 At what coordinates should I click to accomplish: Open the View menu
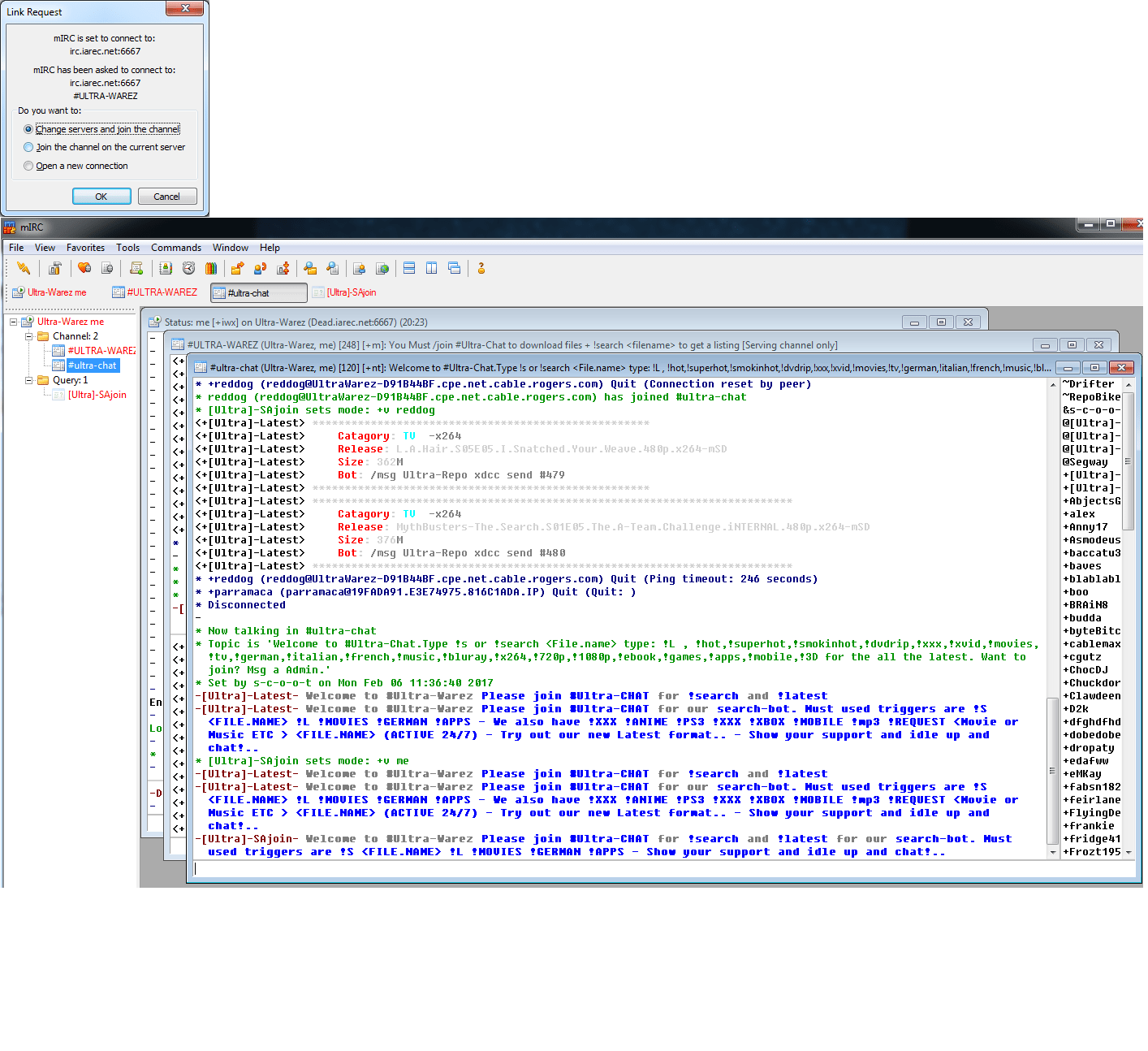point(45,248)
